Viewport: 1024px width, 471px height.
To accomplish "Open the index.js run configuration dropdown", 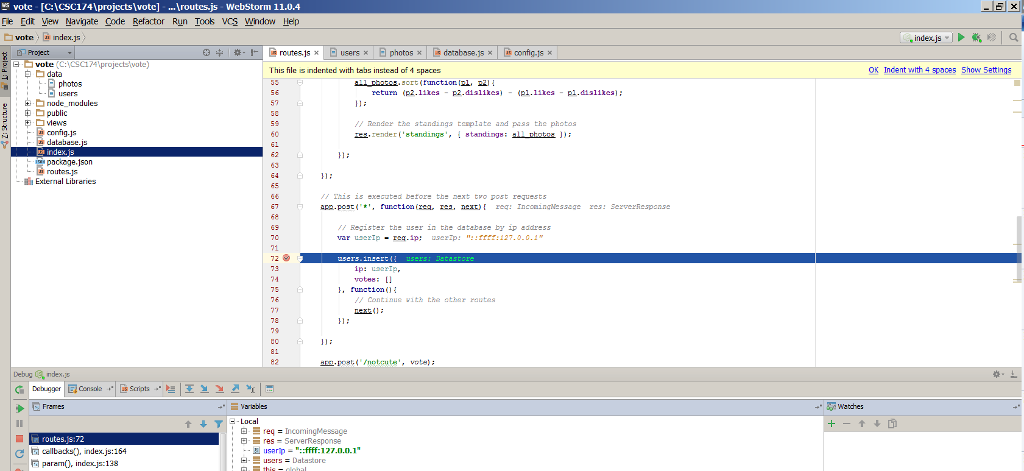I will 926,37.
